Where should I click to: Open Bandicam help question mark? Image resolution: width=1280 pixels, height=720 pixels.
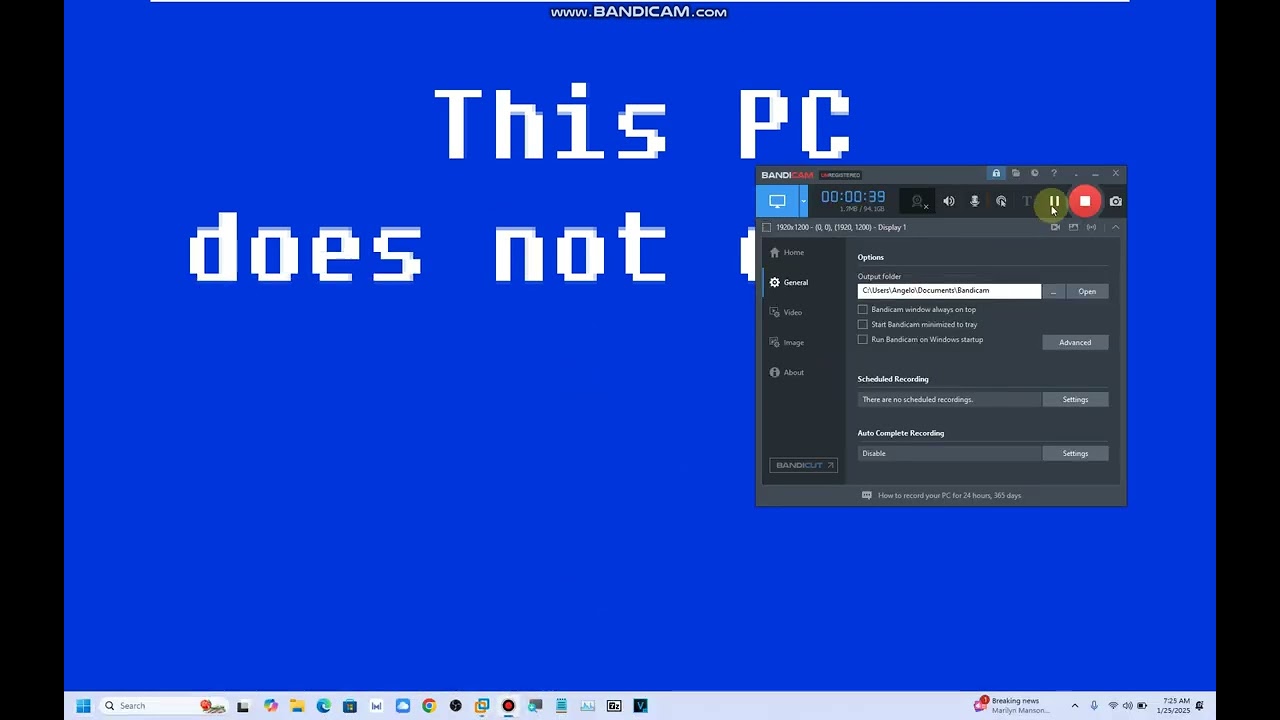click(1053, 174)
